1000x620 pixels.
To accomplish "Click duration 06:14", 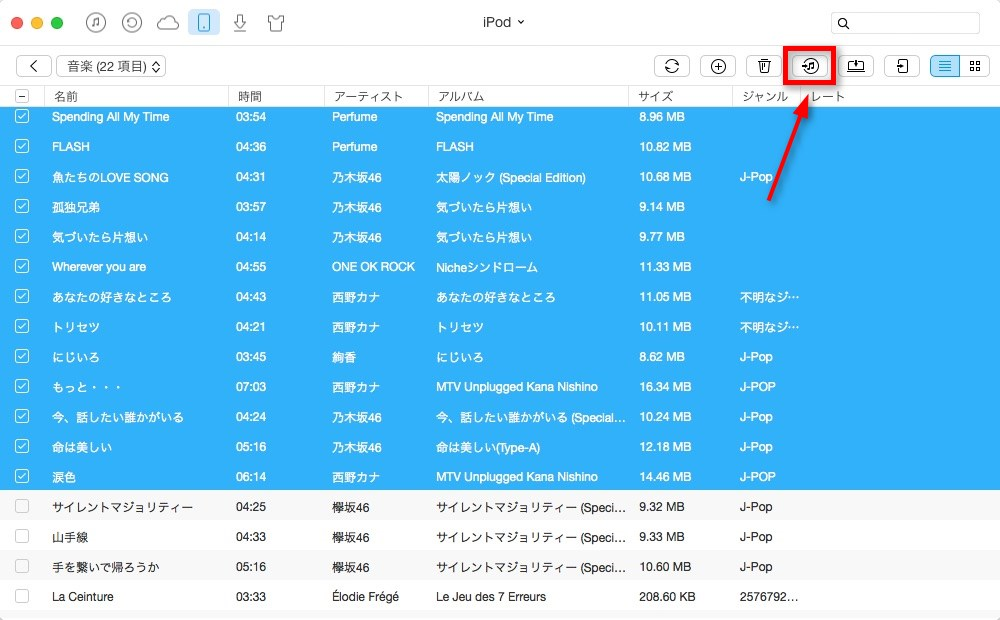I will point(251,476).
